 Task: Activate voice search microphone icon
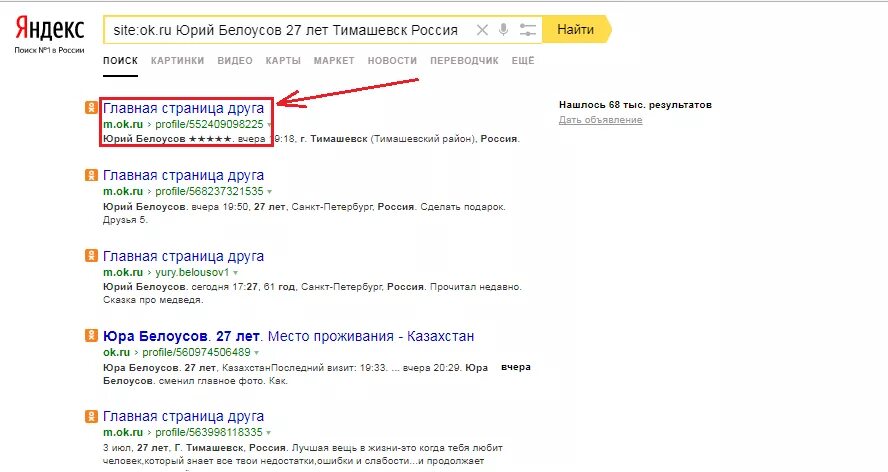tap(503, 30)
